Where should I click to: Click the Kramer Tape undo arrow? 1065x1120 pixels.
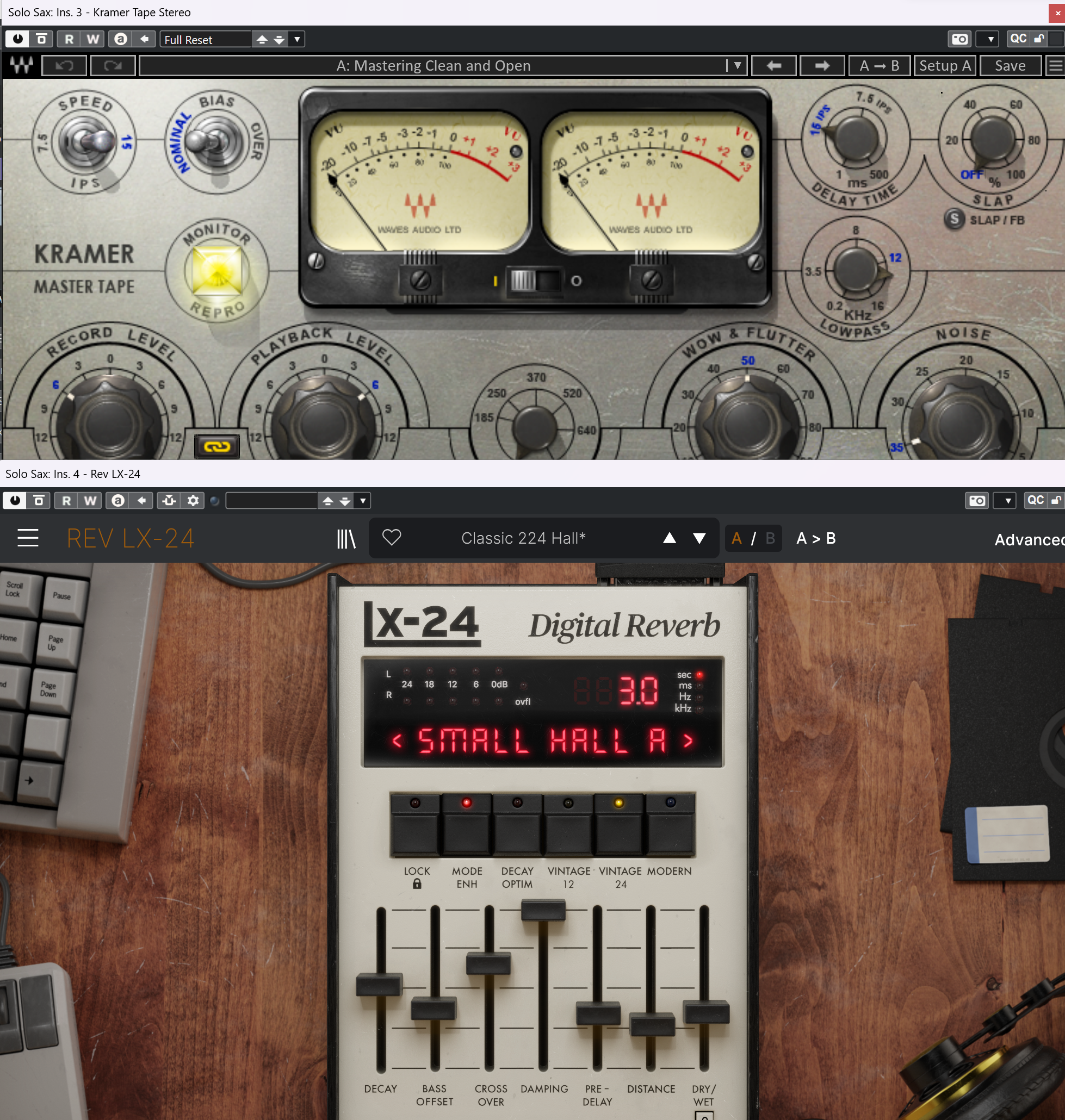(64, 66)
